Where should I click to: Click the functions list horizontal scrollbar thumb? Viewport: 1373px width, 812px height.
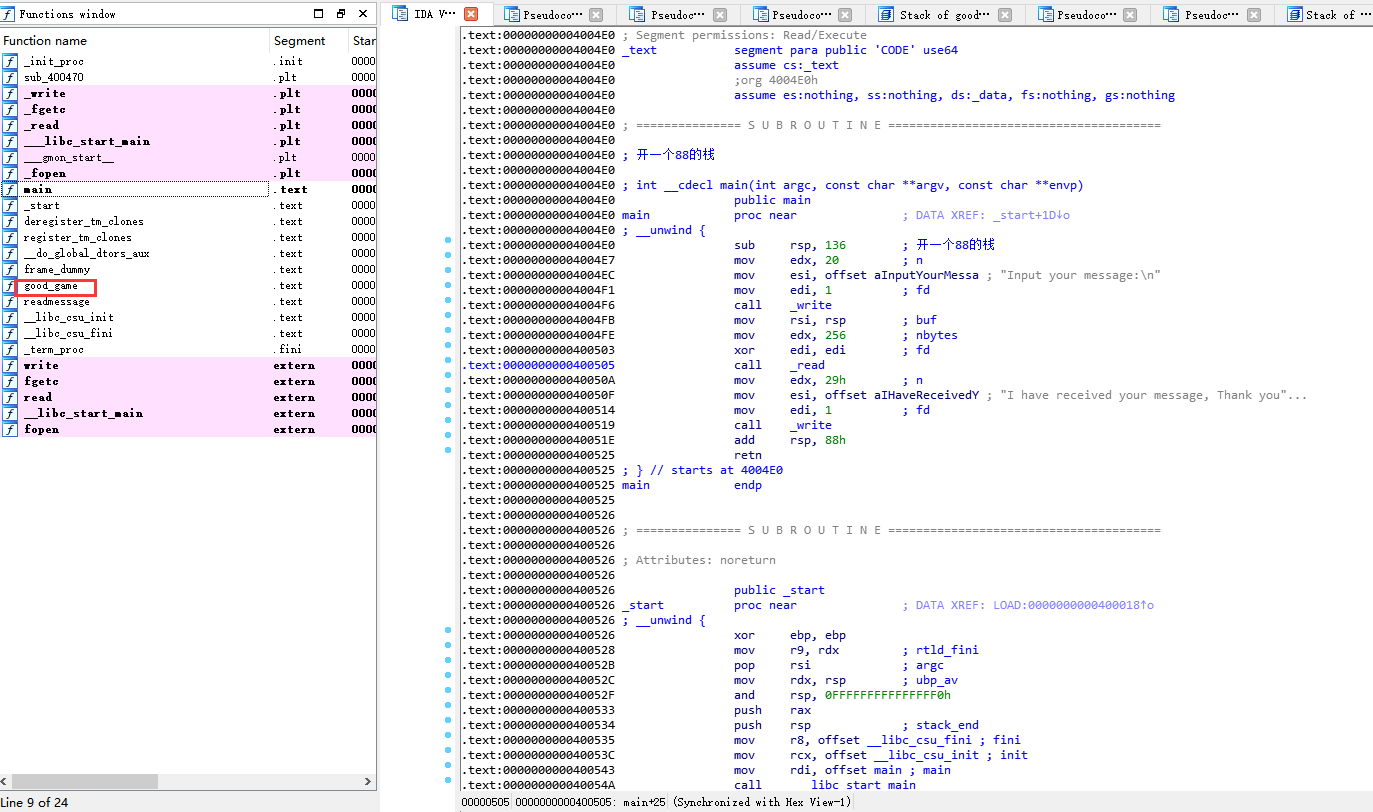tap(85, 782)
